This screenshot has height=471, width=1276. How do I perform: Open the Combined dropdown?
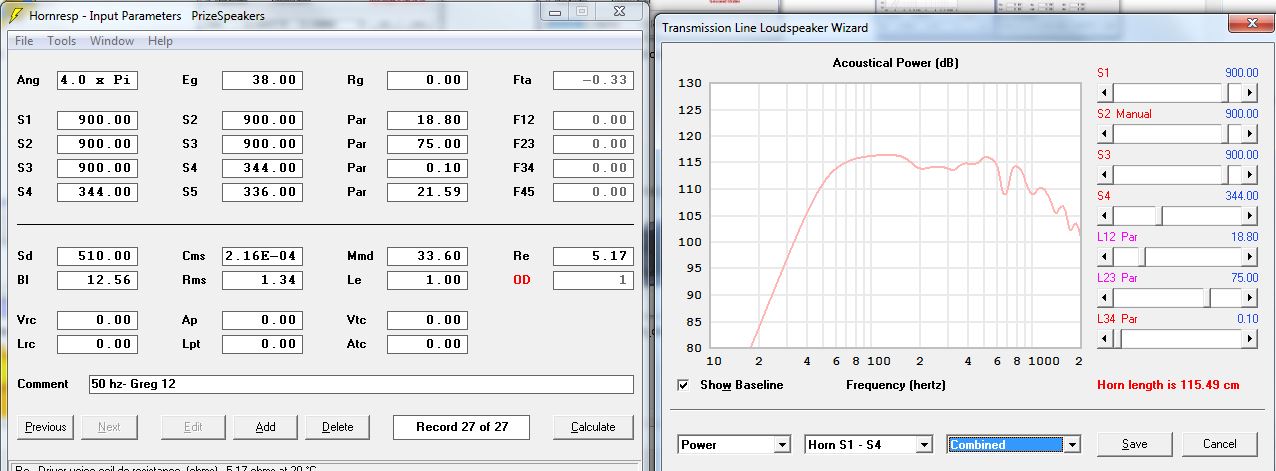click(1014, 444)
